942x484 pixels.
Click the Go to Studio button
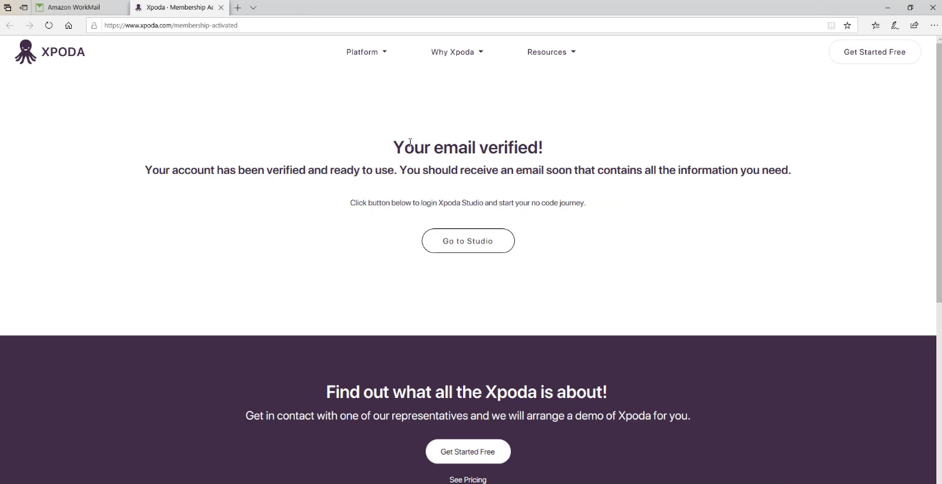468,241
